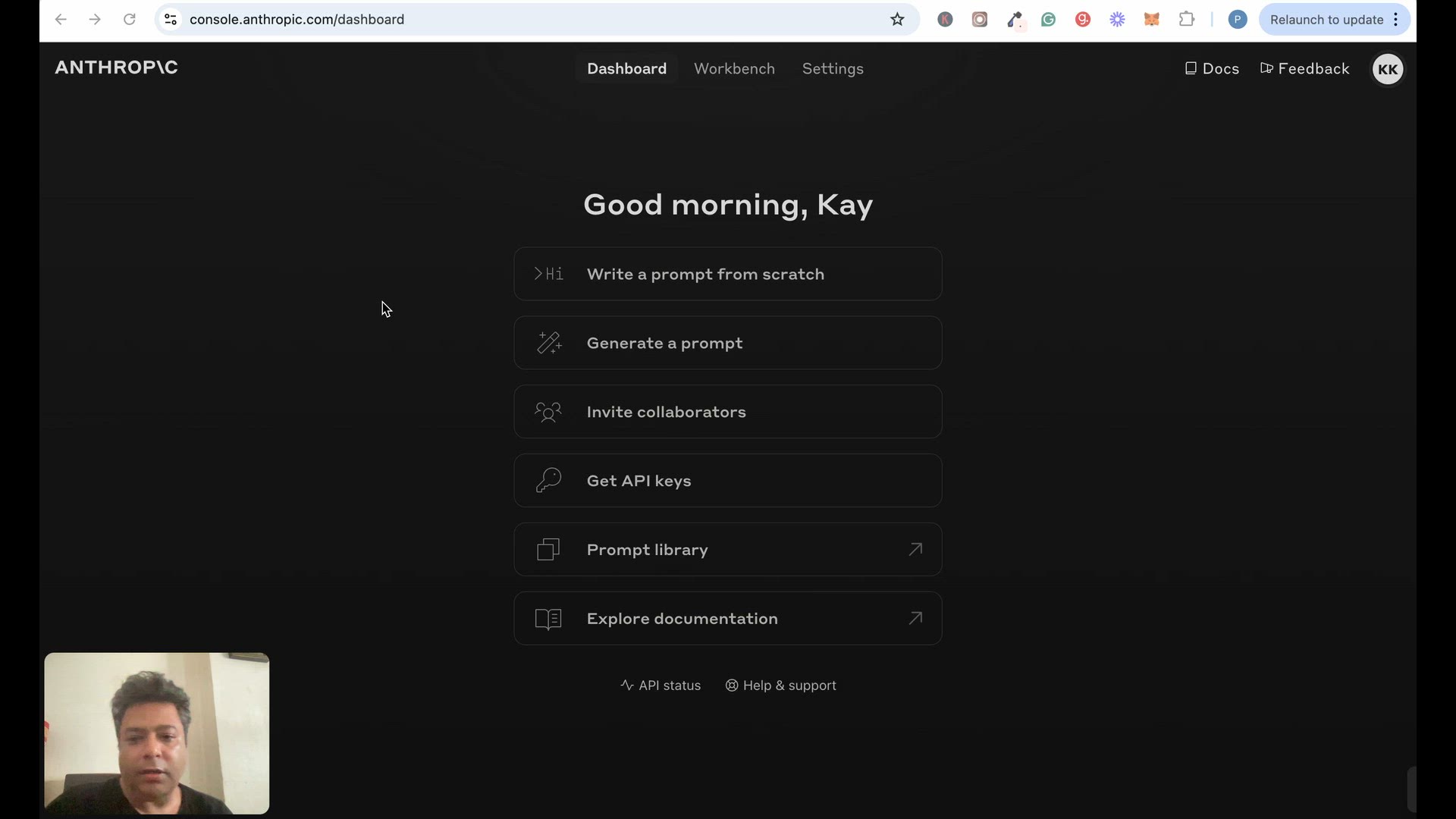Click the Prompt library stacked squares icon
This screenshot has width=1456, height=819.
click(x=548, y=550)
